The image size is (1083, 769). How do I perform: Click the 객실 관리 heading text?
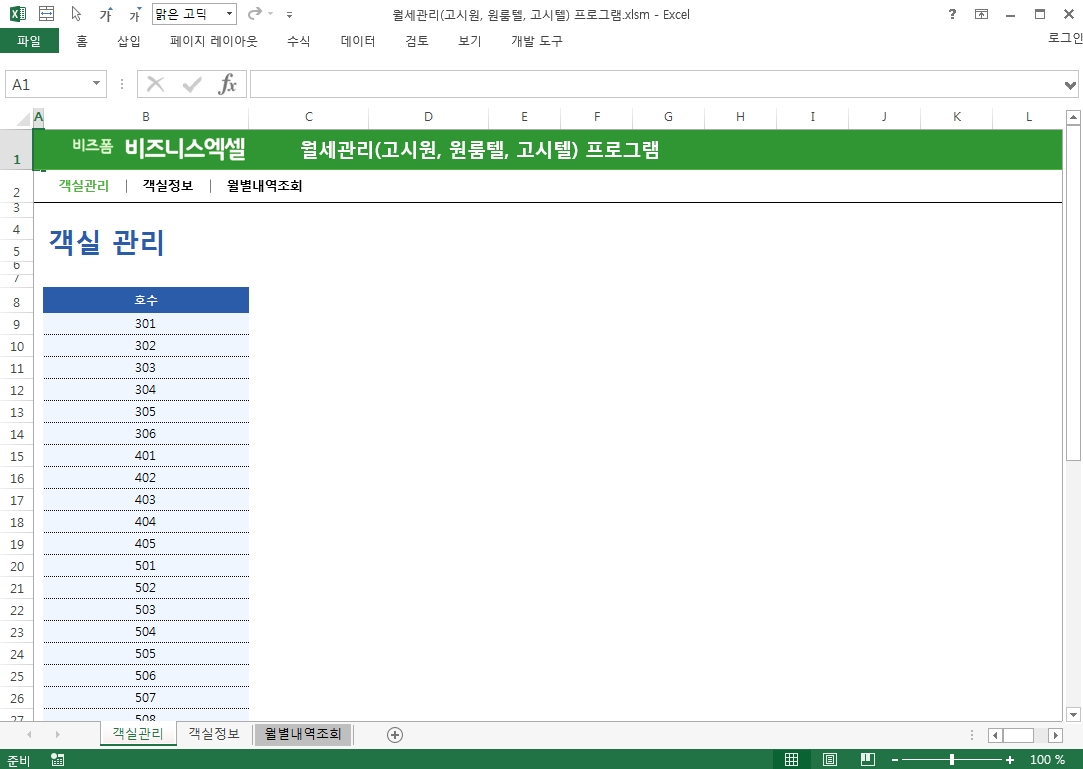pos(106,243)
